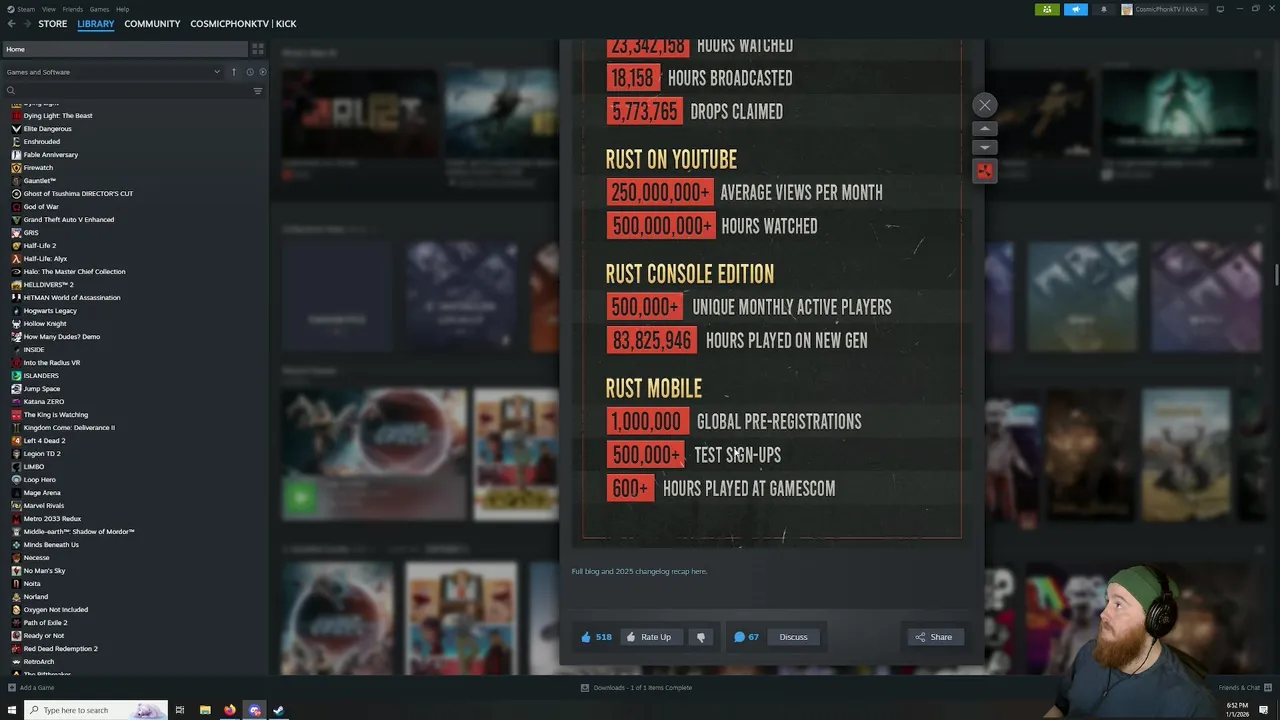Go to previous news post arrow
The width and height of the screenshot is (1280, 720).
click(985, 129)
